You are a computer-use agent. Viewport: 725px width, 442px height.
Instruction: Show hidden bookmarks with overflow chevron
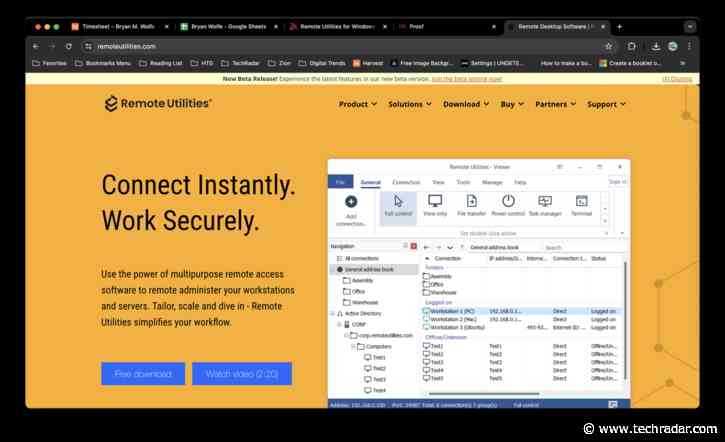(x=682, y=63)
